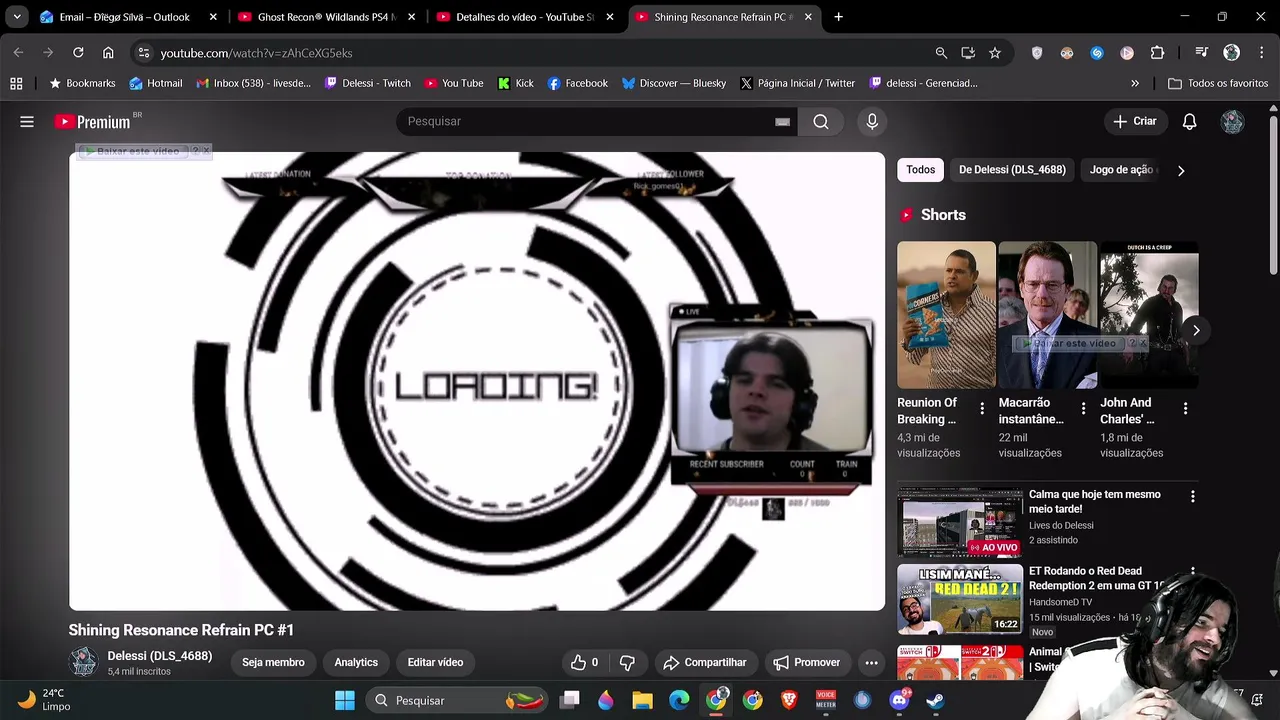Image resolution: width=1280 pixels, height=720 pixels.
Task: Dislike the video with thumbs down
Action: tap(627, 662)
